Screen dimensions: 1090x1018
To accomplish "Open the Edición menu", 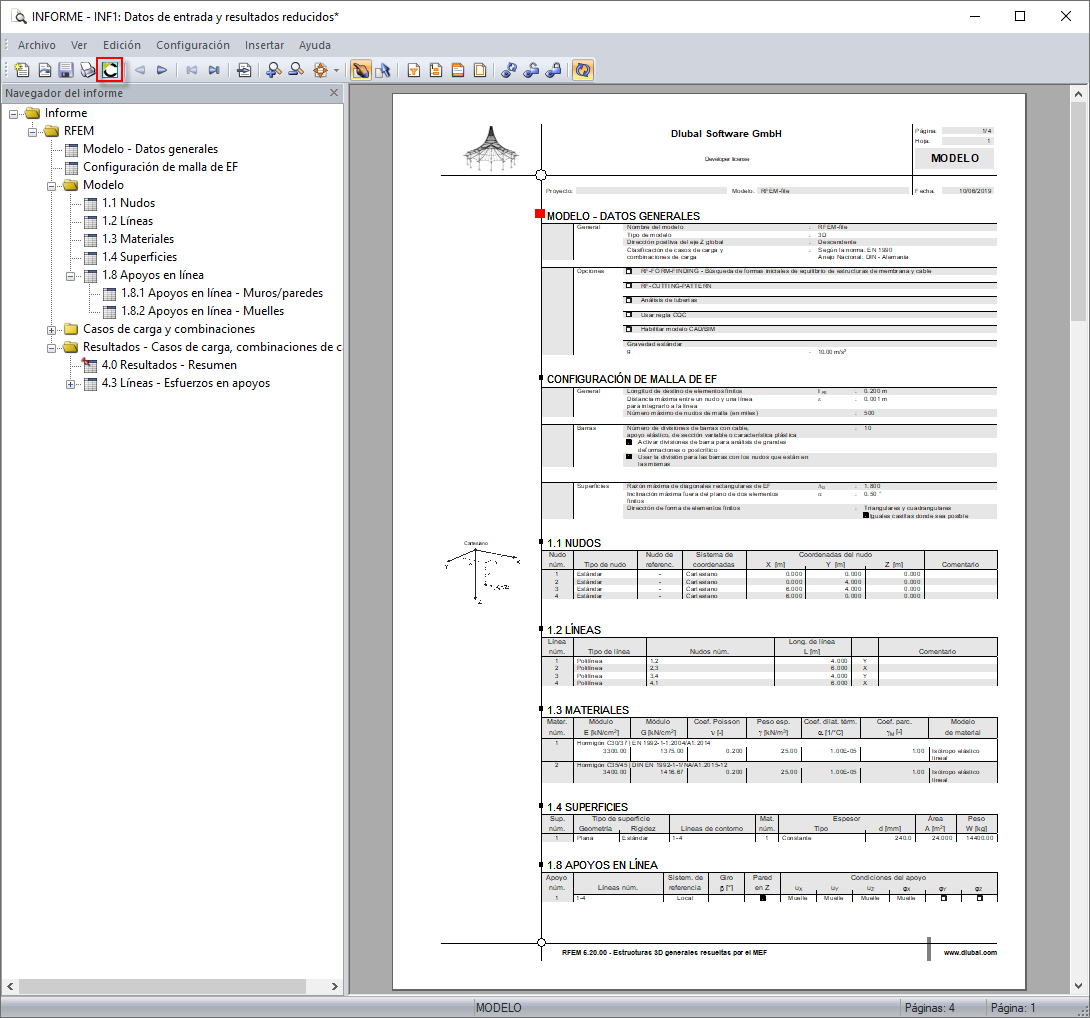I will [122, 45].
